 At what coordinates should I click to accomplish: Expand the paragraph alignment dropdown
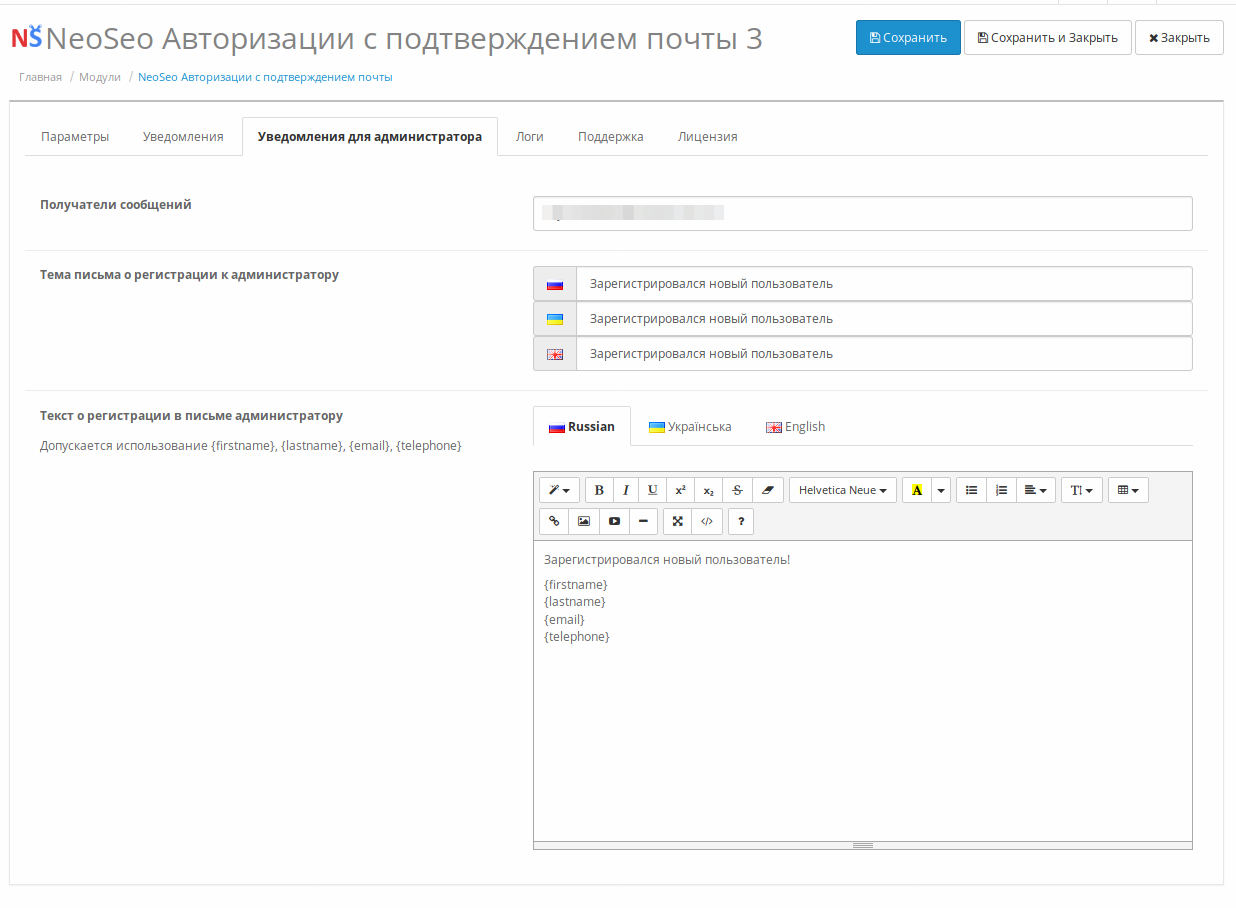click(x=1035, y=490)
